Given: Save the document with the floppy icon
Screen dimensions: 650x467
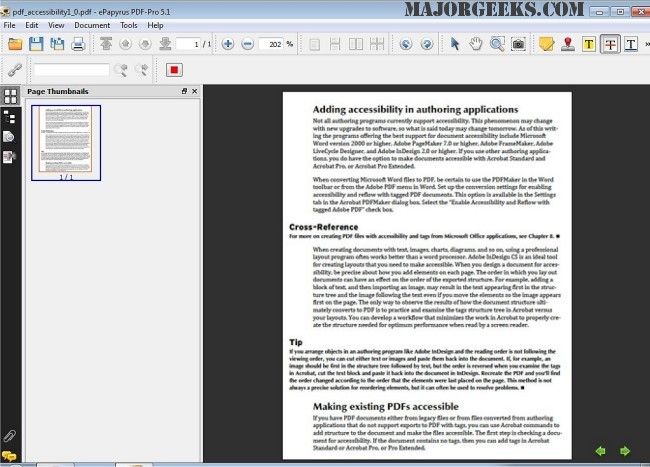Looking at the screenshot, I should coord(36,44).
